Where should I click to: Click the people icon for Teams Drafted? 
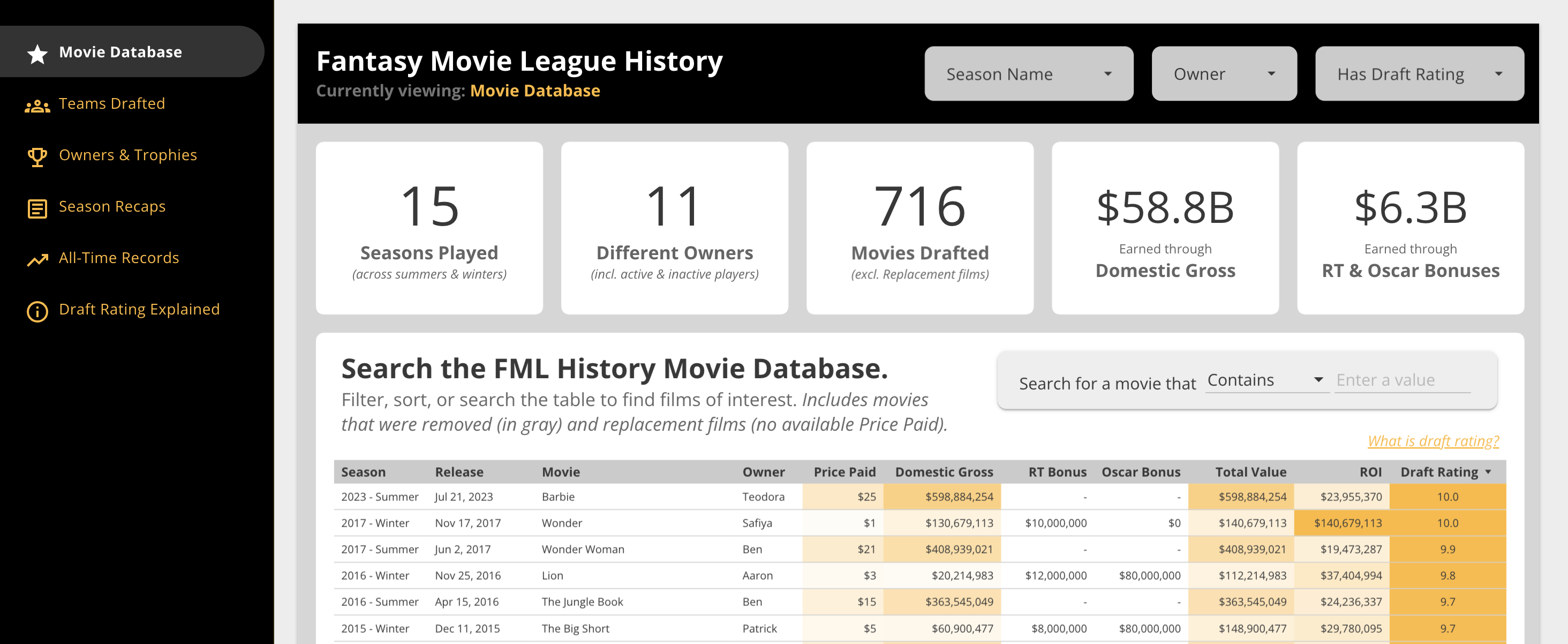[x=37, y=106]
